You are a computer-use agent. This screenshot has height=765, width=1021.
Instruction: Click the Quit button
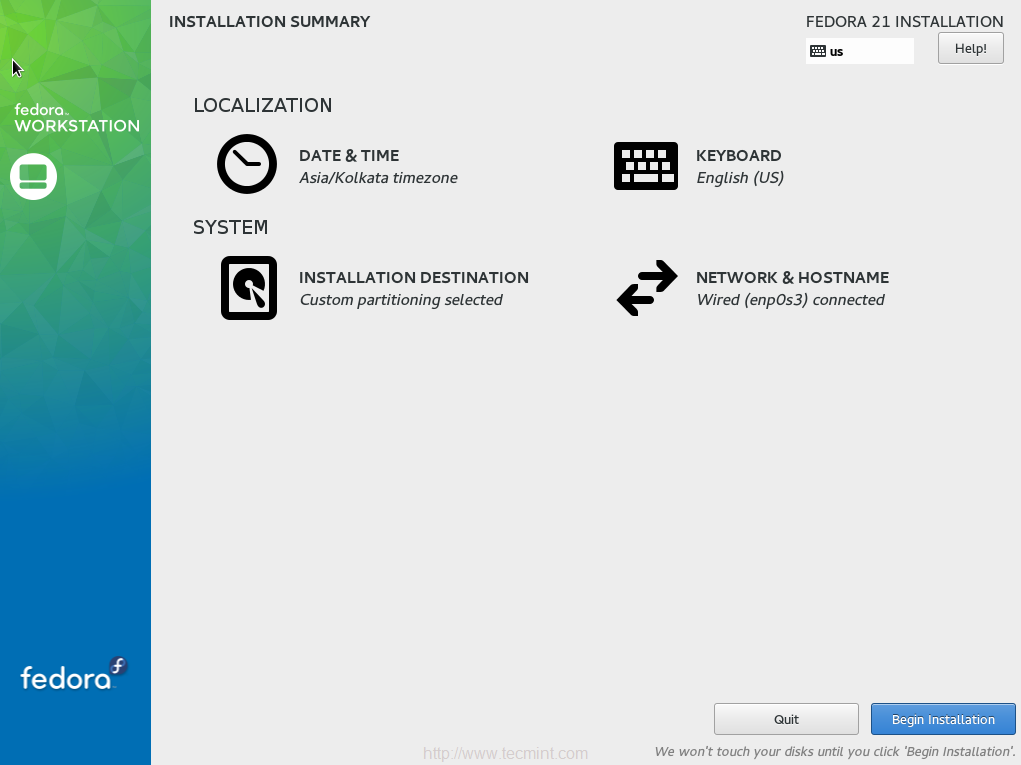pos(786,719)
